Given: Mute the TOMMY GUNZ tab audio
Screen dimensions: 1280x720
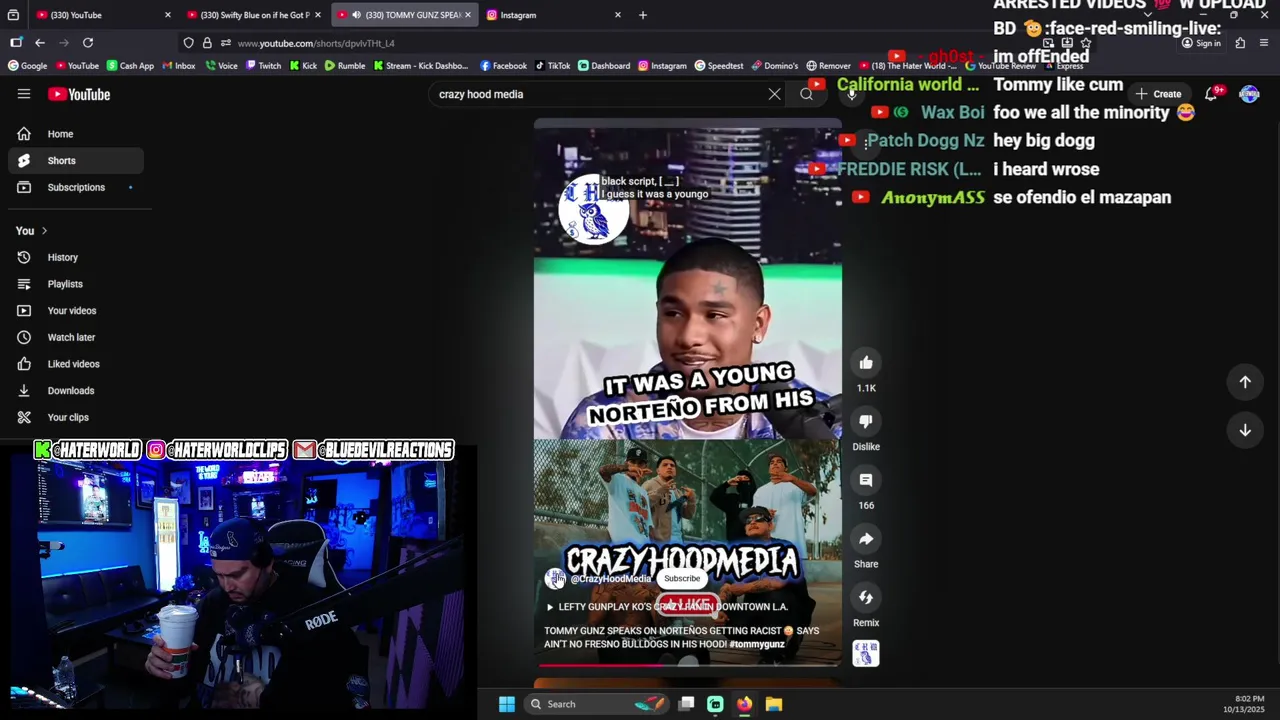Looking at the screenshot, I should 356,15.
